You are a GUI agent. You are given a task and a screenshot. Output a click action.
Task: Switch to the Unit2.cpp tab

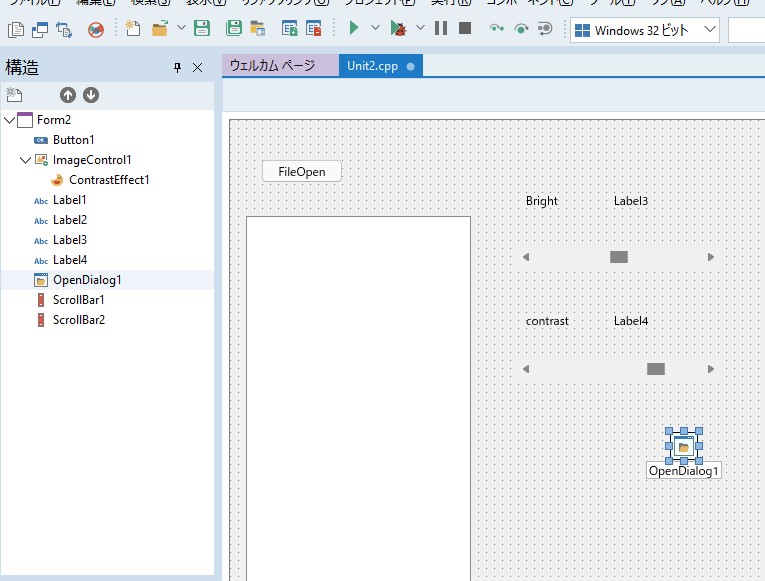tap(372, 66)
